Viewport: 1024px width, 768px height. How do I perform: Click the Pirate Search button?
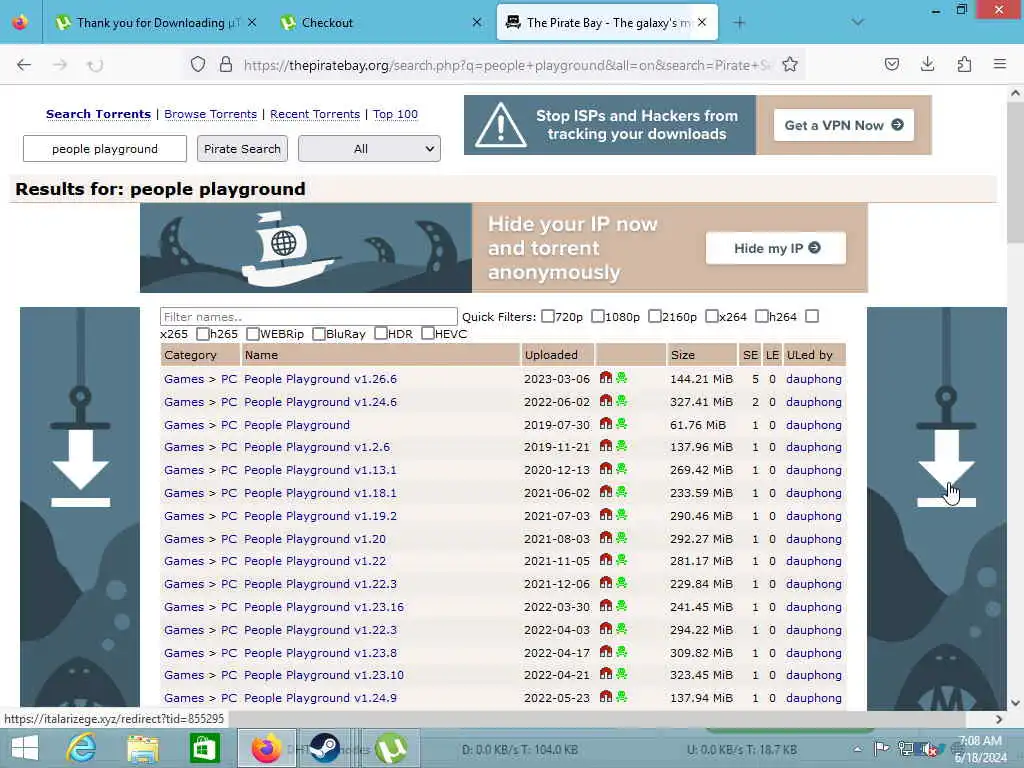click(242, 148)
